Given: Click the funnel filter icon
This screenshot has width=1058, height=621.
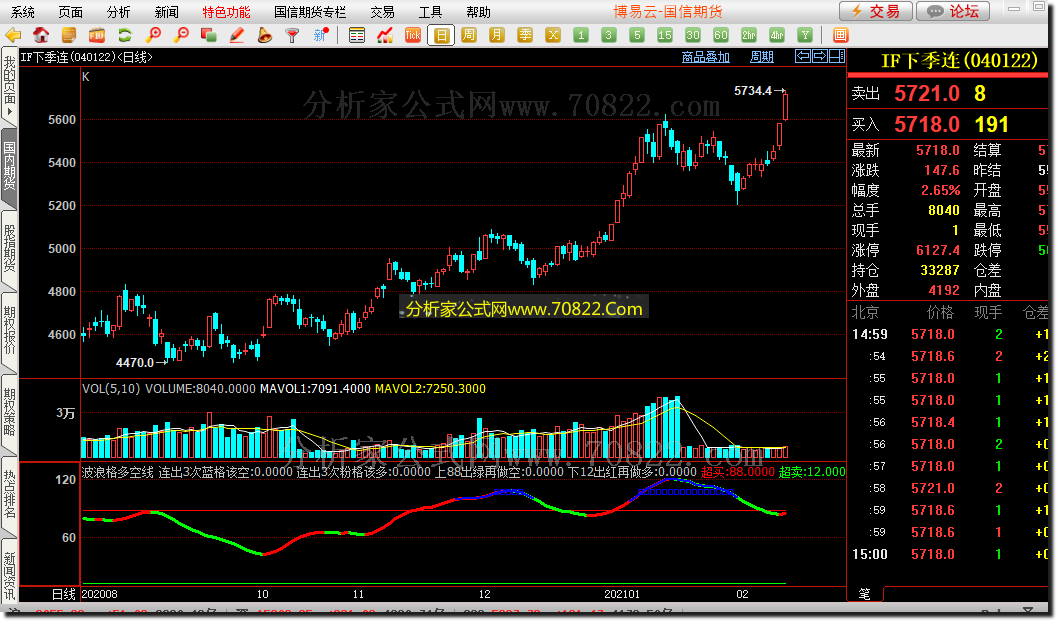Looking at the screenshot, I should tap(292, 35).
